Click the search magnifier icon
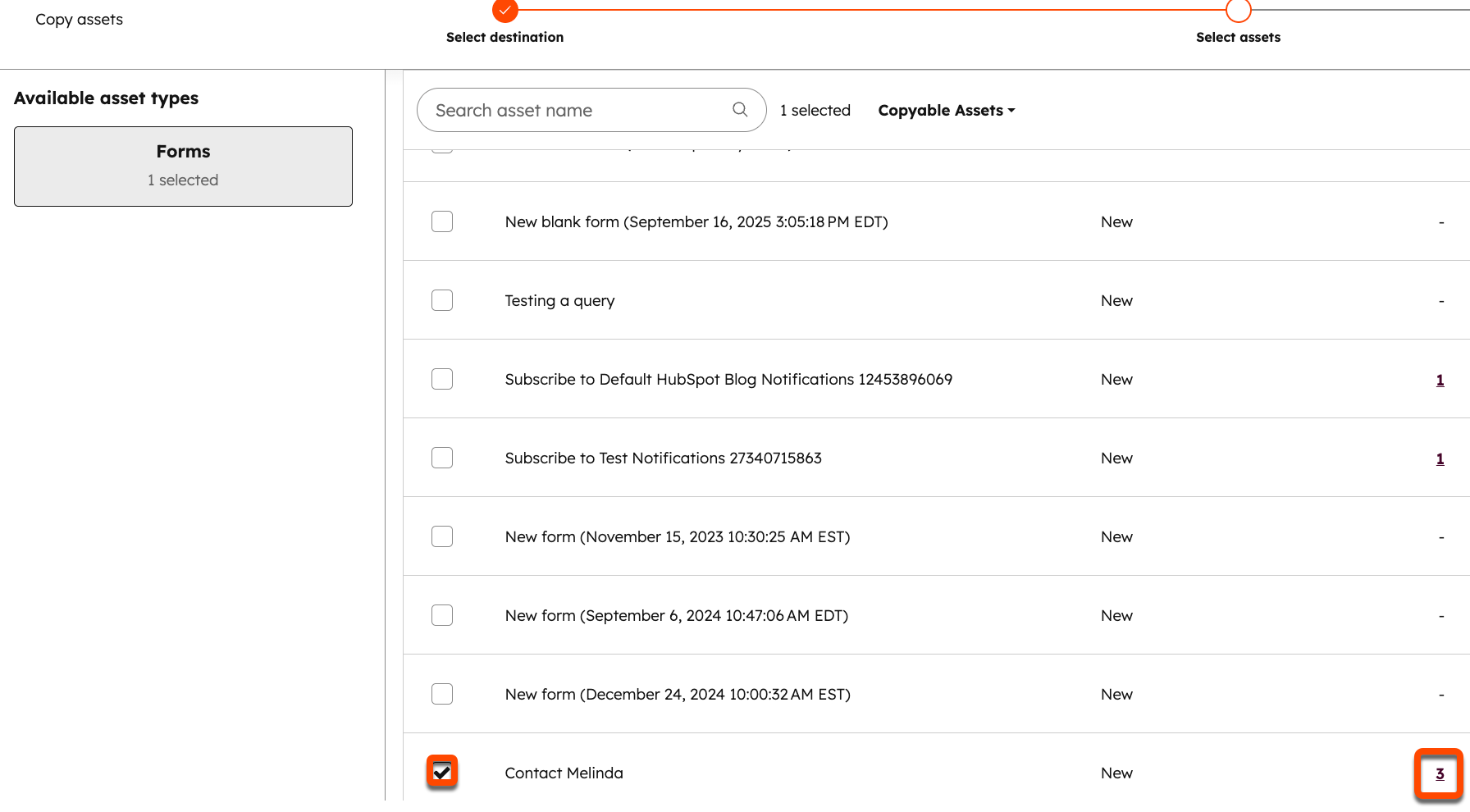Image resolution: width=1470 pixels, height=812 pixels. 739,110
